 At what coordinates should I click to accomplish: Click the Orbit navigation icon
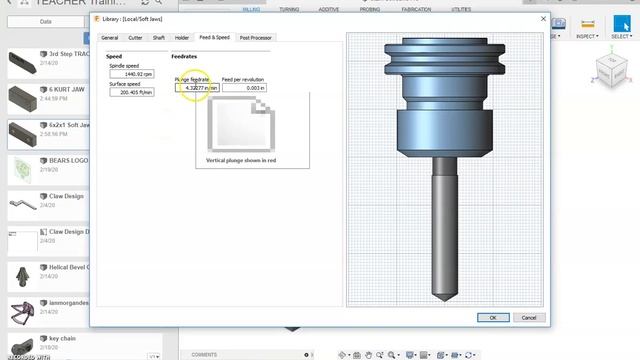(x=342, y=355)
